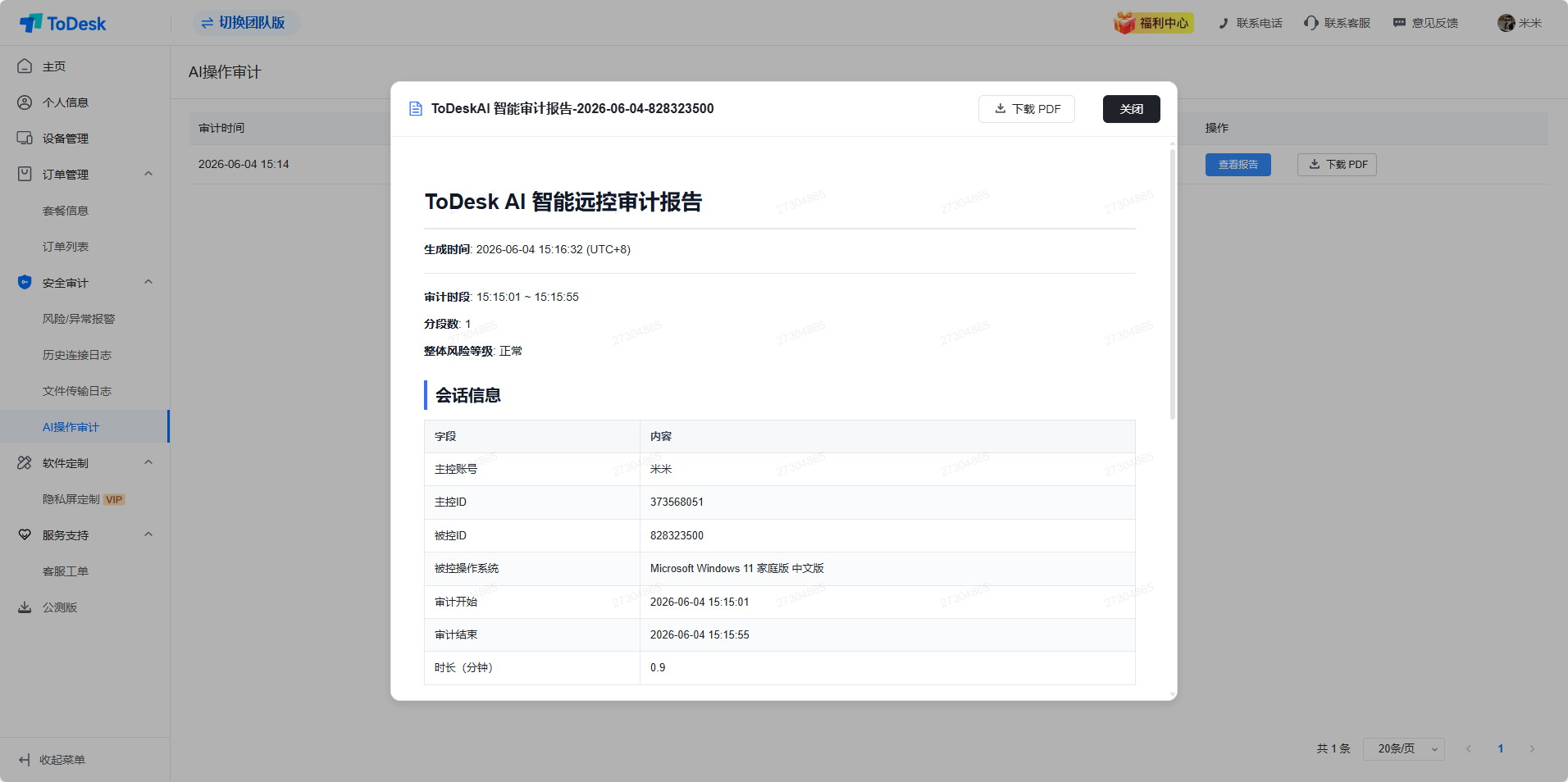Open 联系客服 headset icon
1568x782 pixels.
1311,23
